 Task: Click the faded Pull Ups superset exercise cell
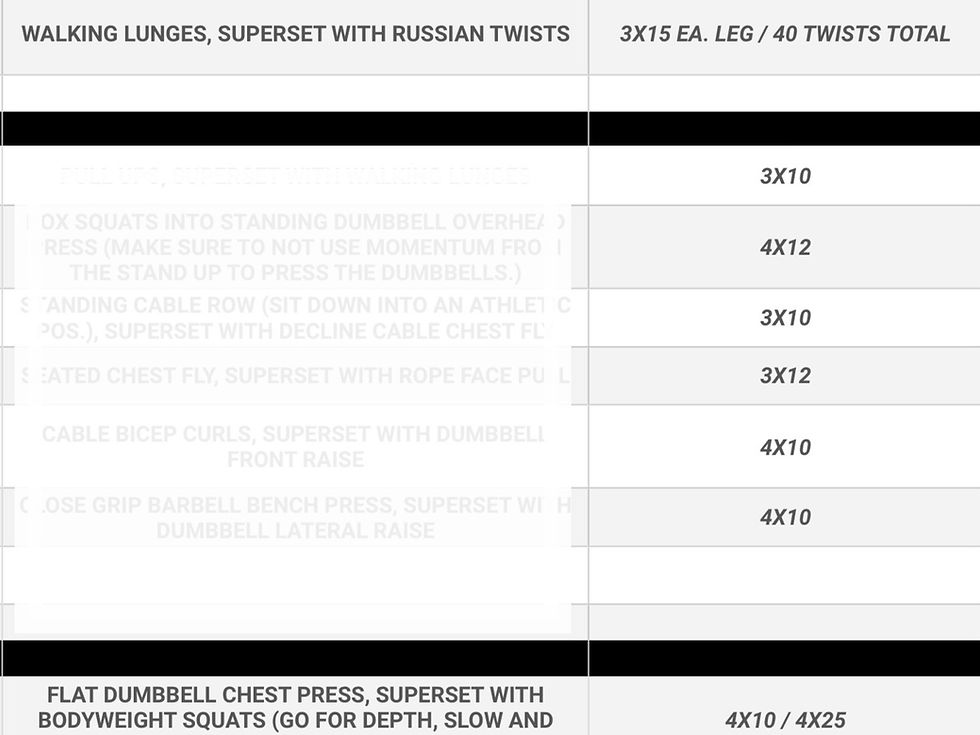295,176
